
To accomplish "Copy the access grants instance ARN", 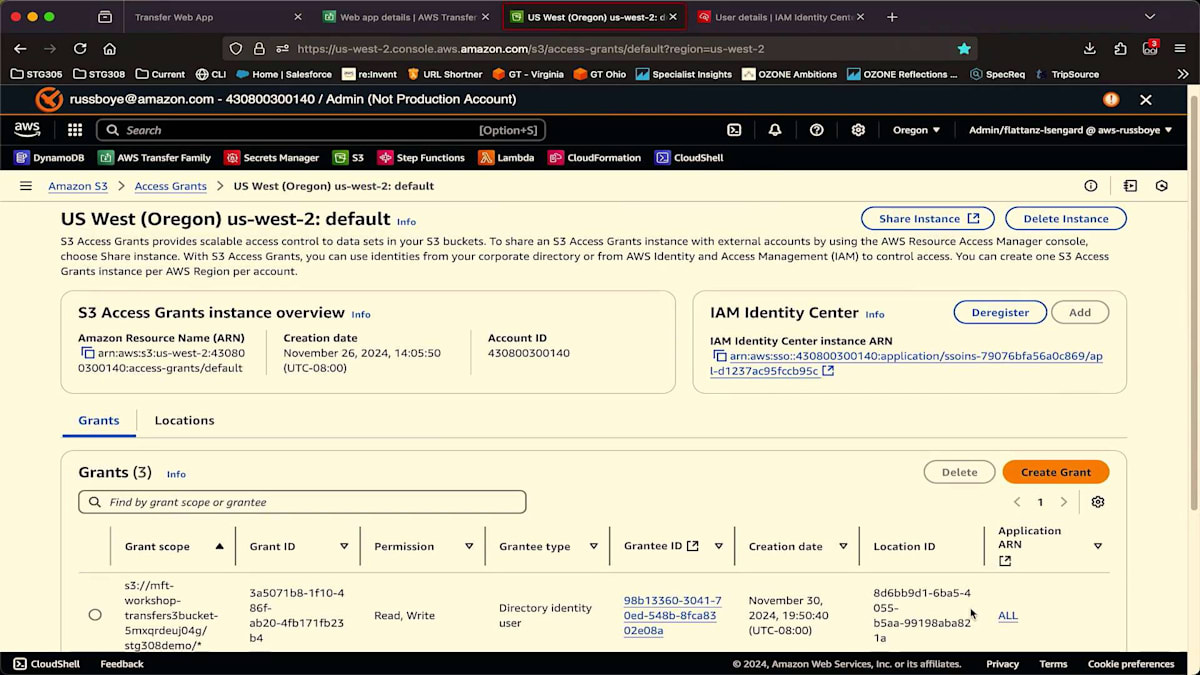I will point(87,353).
